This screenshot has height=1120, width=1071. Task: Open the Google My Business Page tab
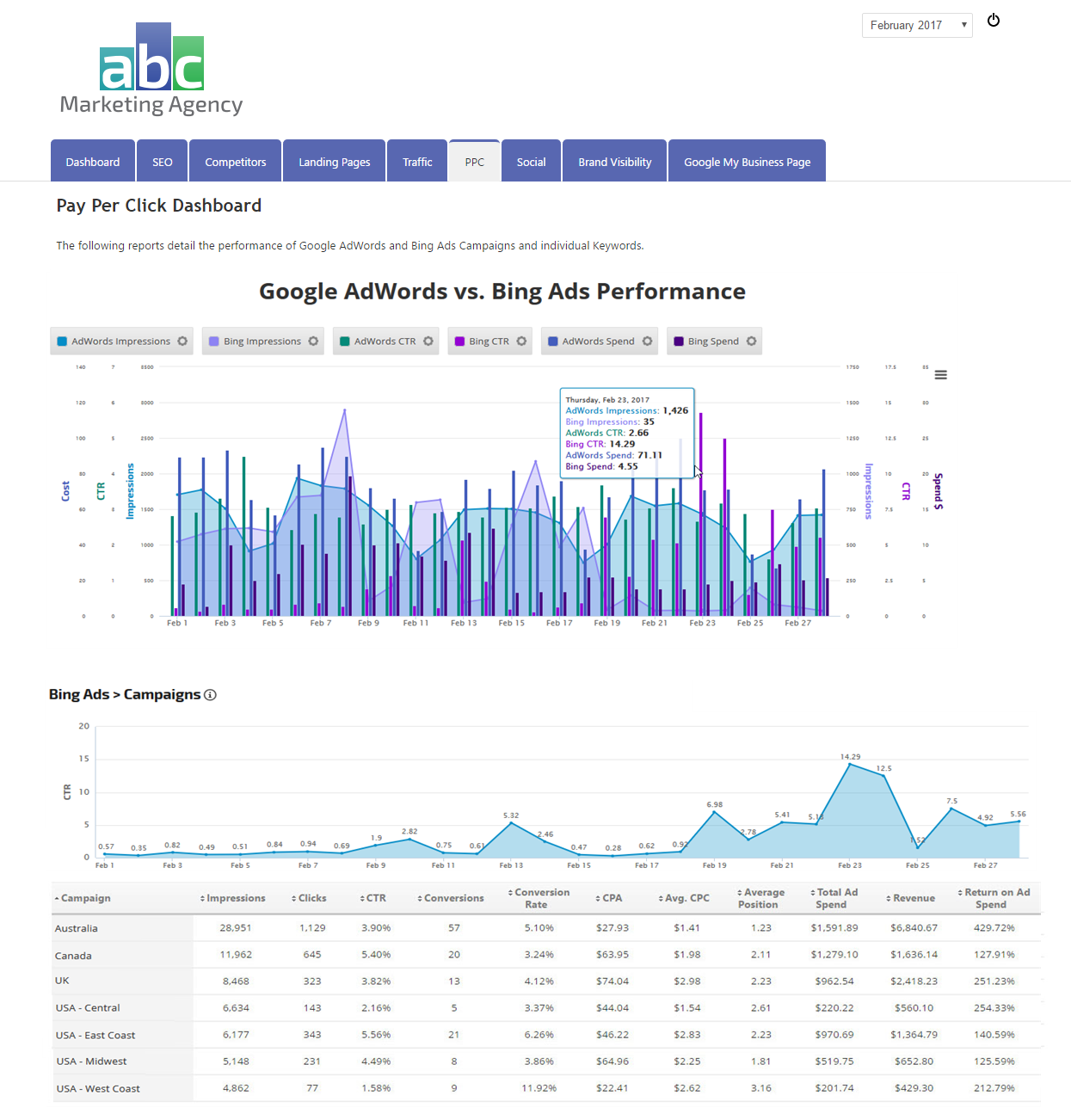coord(747,162)
